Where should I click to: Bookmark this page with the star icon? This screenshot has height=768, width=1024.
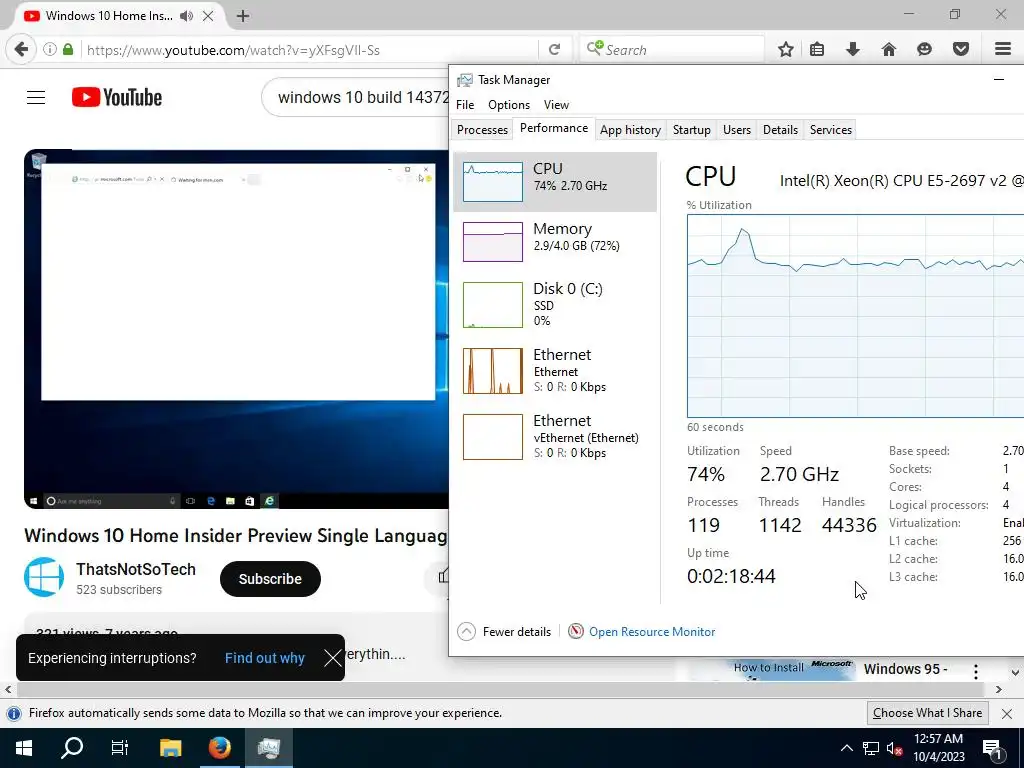pyautogui.click(x=786, y=49)
